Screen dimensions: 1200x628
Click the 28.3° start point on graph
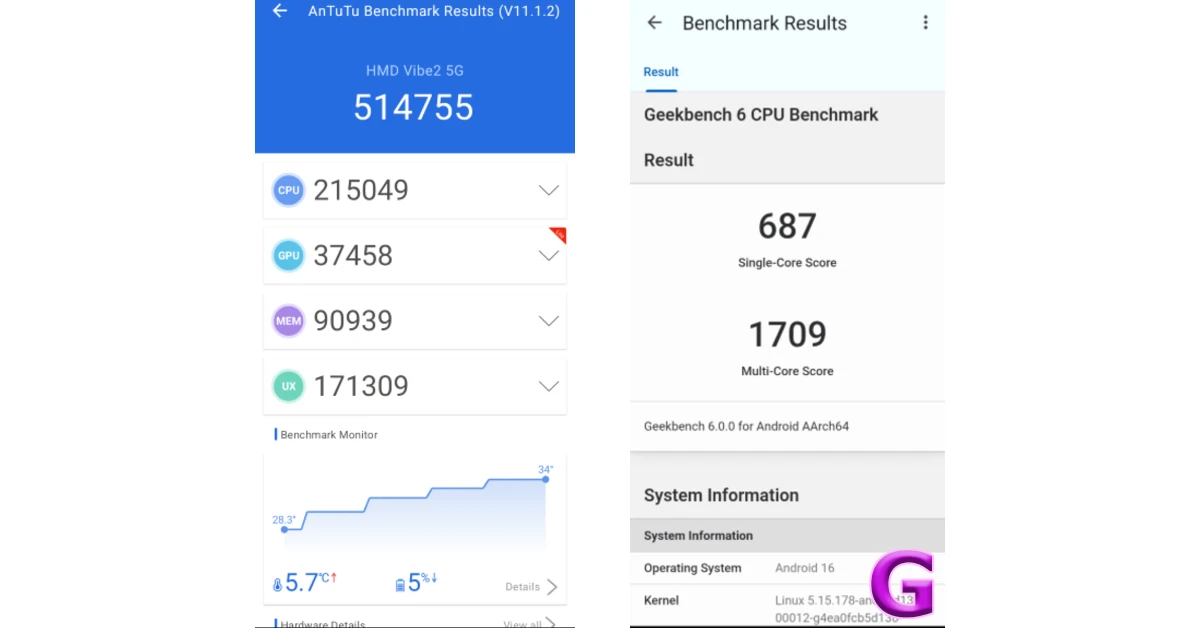284,529
